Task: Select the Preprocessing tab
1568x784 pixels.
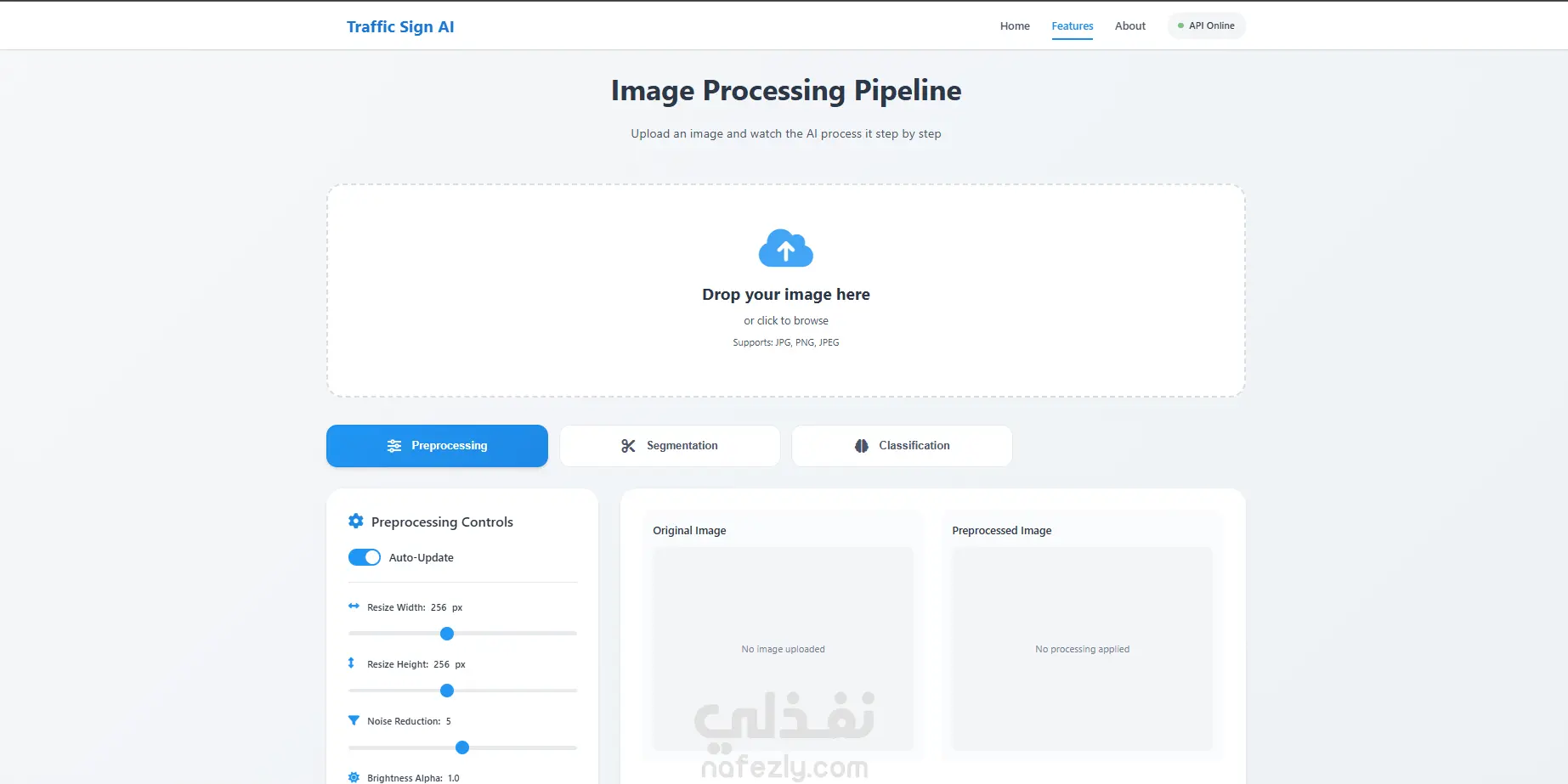Action: click(437, 446)
